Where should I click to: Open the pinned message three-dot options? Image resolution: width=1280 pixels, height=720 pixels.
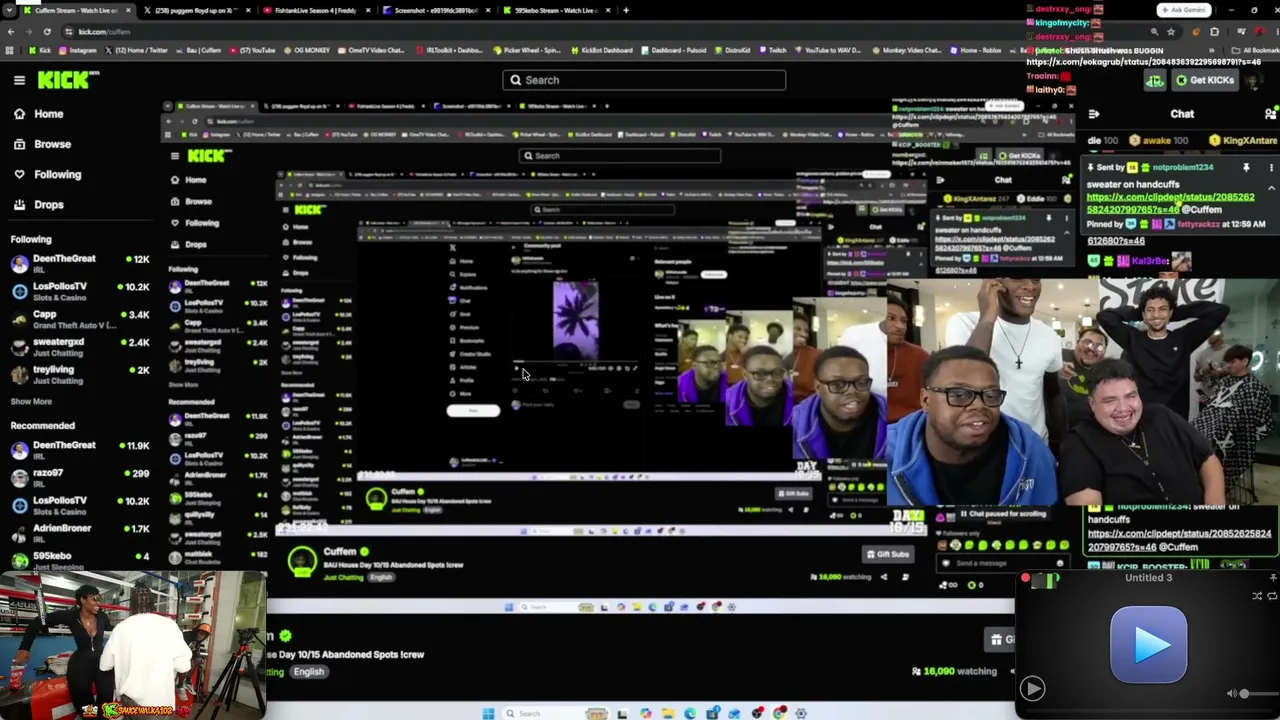tap(1271, 168)
